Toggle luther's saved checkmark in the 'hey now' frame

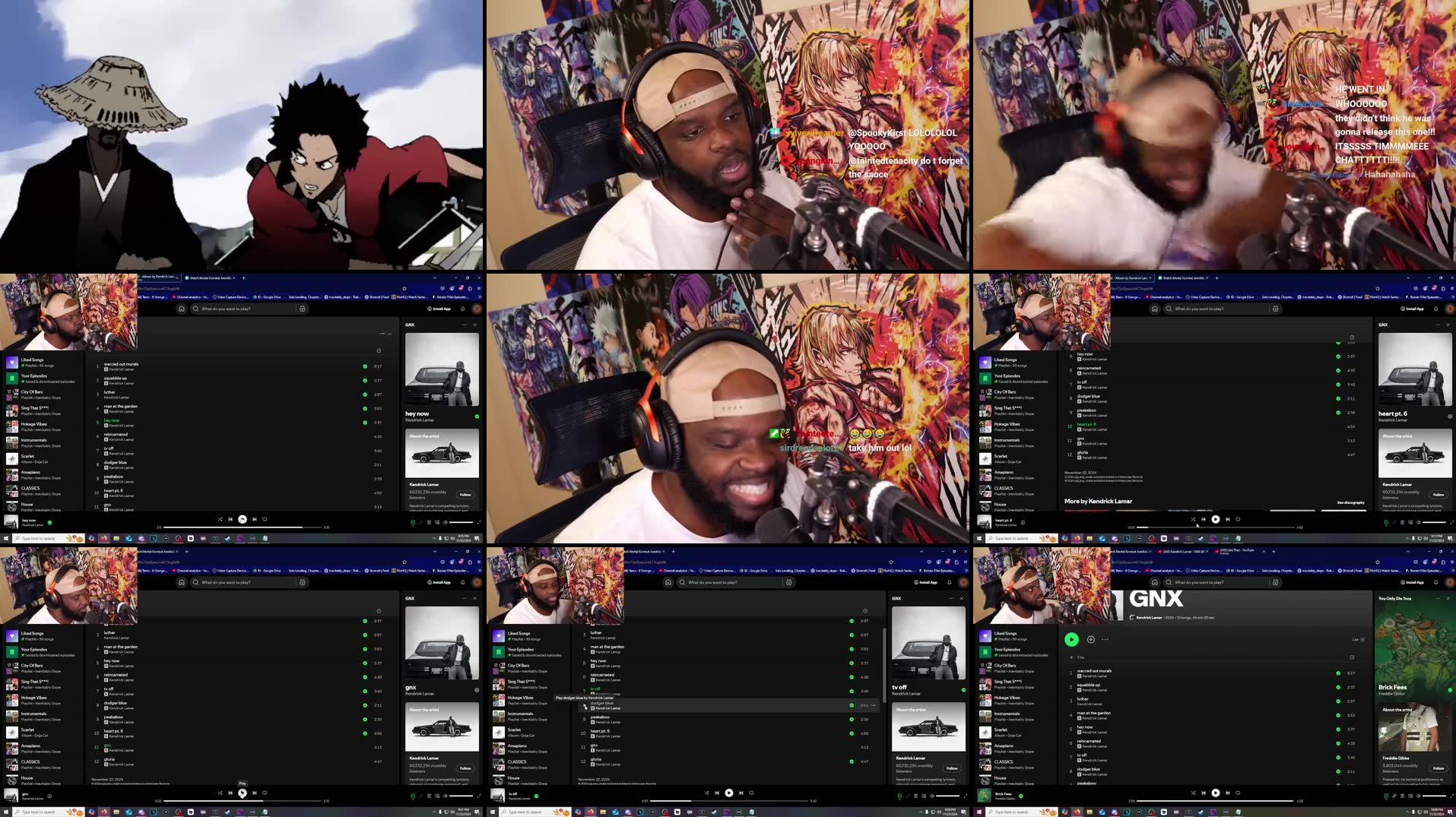(x=365, y=394)
